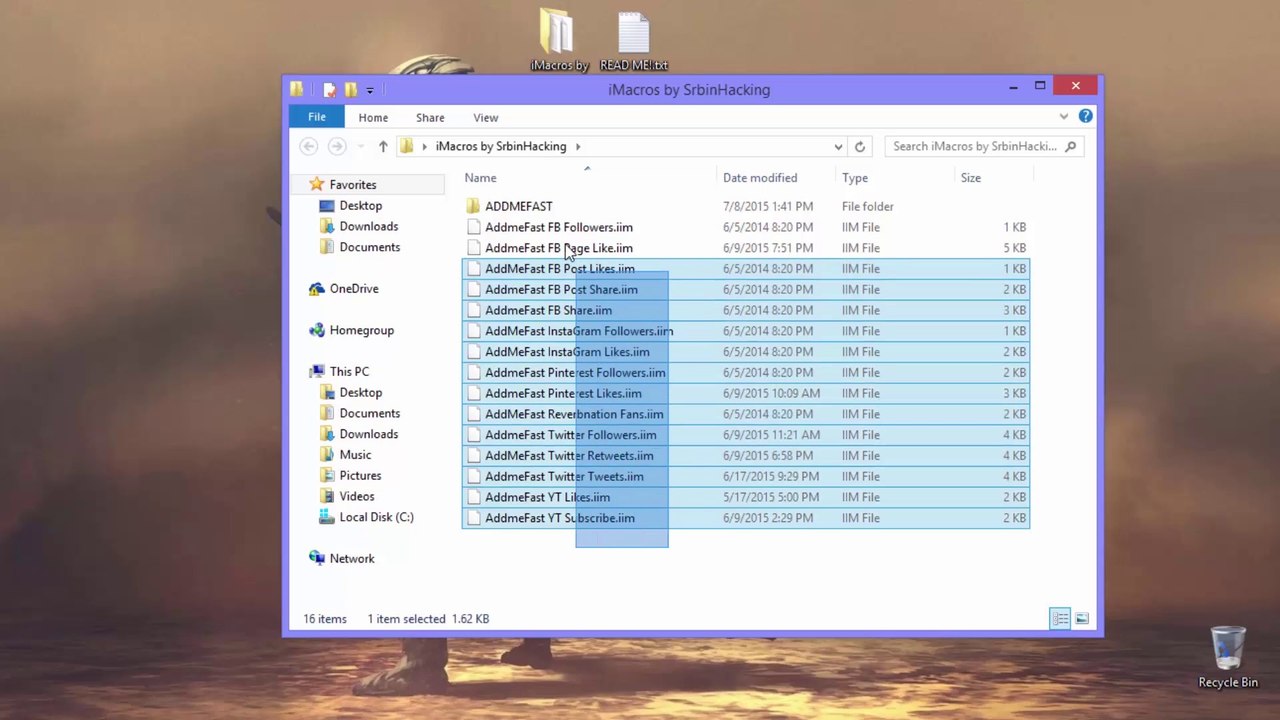Select the AddMeFast InstaGram Likes.iim file
This screenshot has width=1280, height=720.
746,352
